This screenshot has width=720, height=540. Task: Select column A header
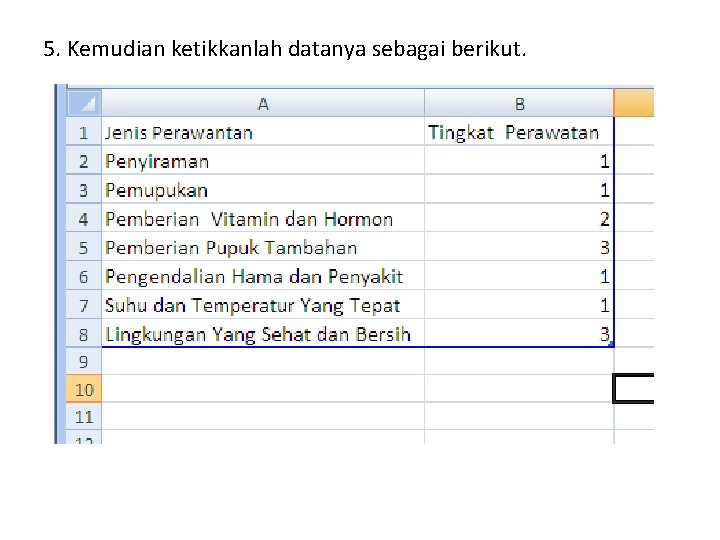tap(263, 103)
